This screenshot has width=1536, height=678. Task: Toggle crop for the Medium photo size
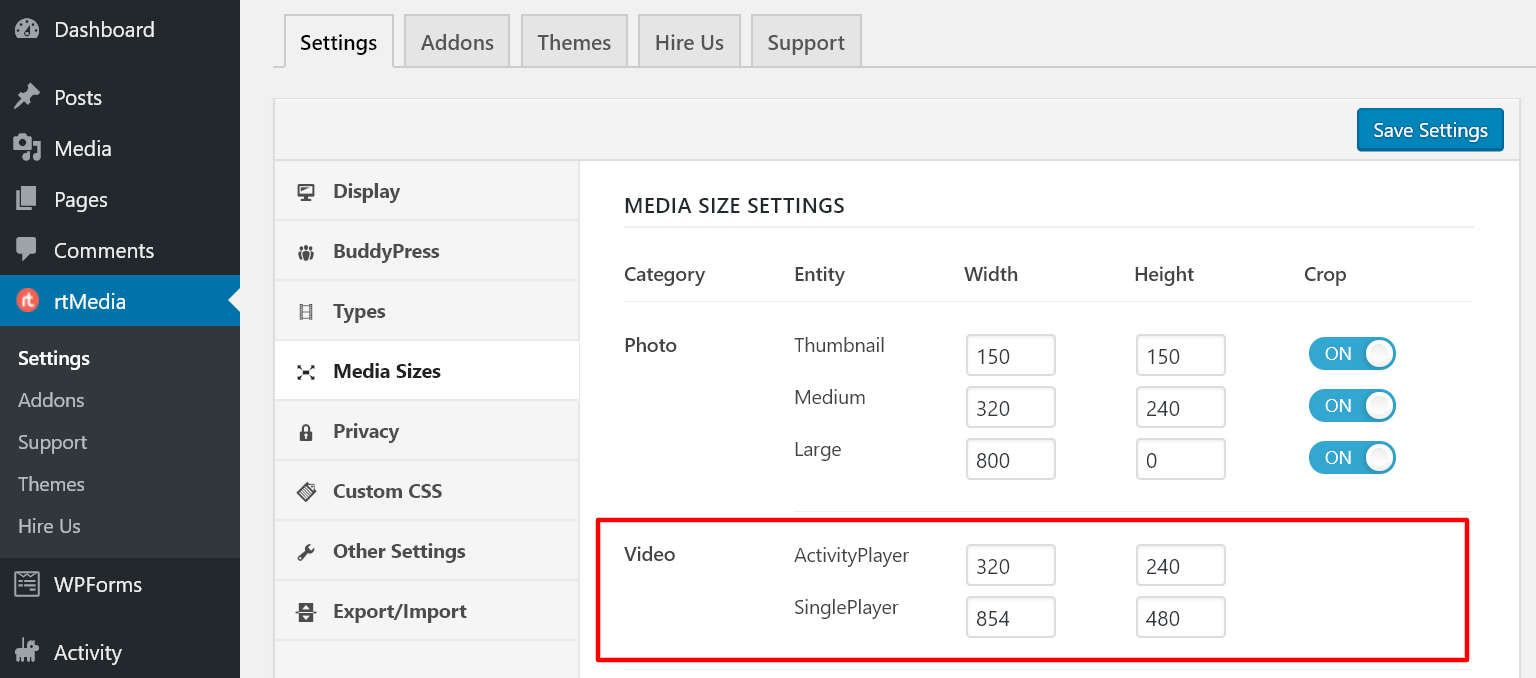[1352, 405]
